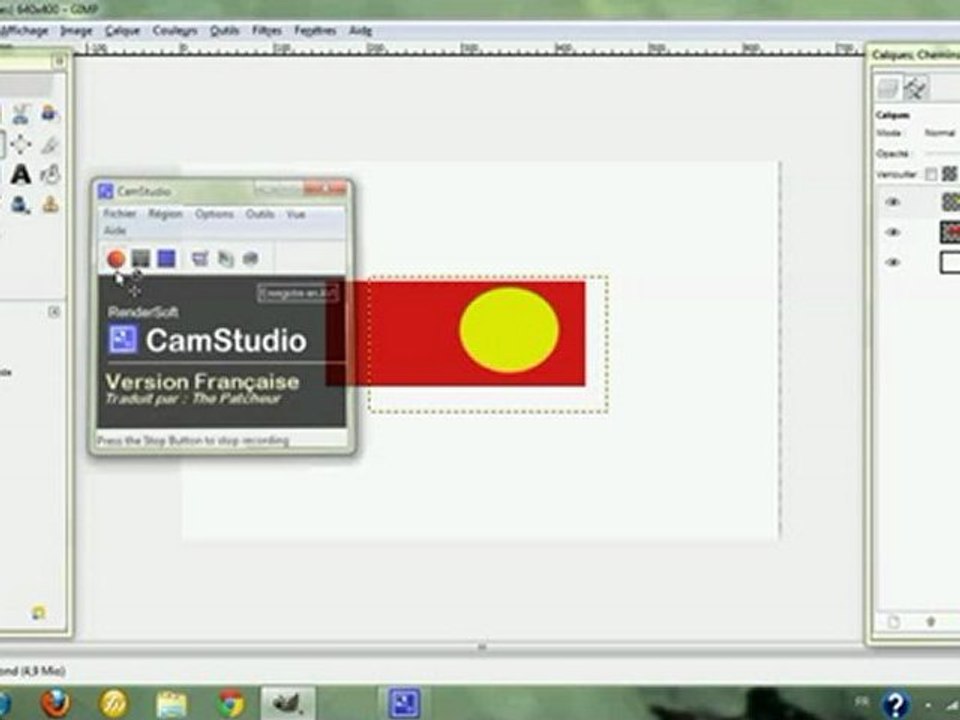
Task: Open the Outils menu in GIMP menu bar
Action: [224, 31]
